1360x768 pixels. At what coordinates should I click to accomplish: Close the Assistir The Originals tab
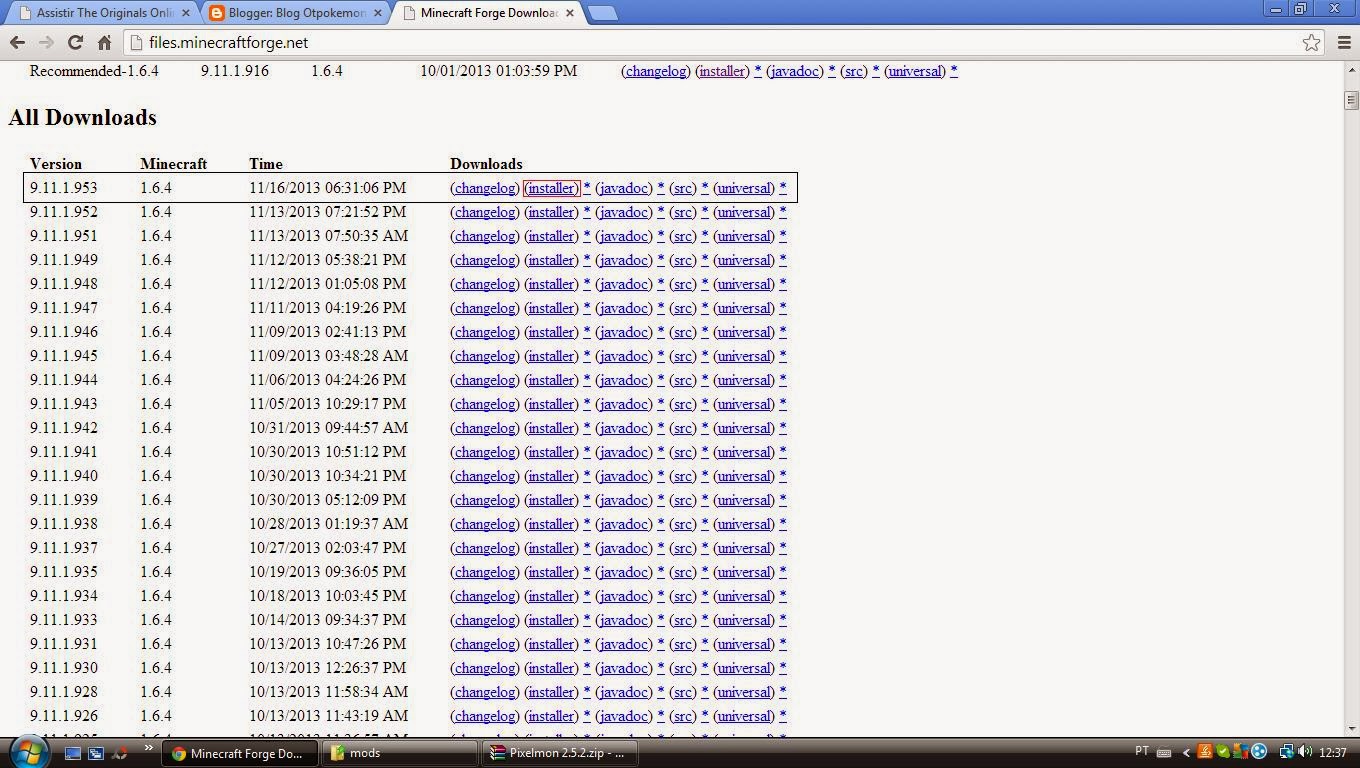185,13
